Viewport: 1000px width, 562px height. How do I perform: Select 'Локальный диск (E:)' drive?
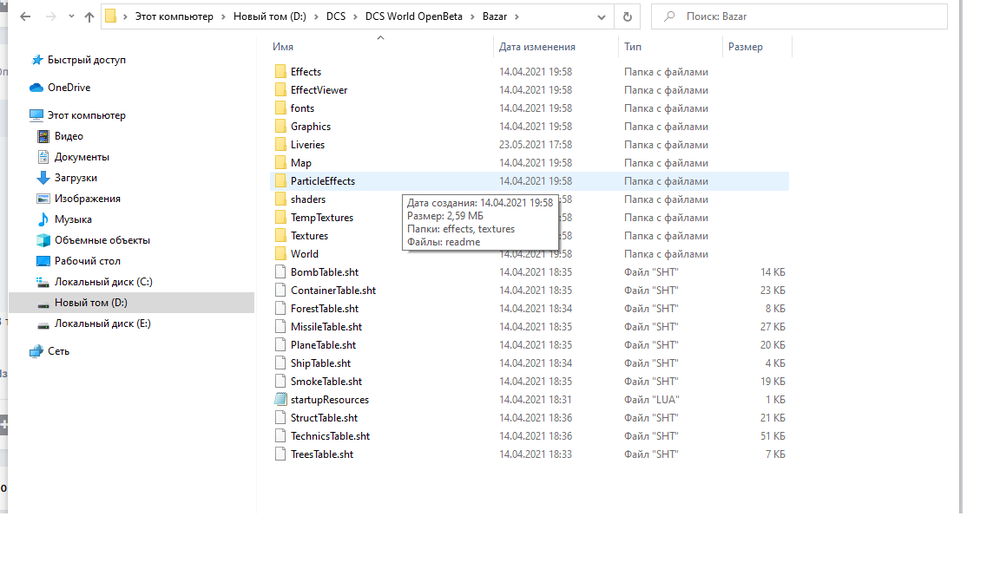(102, 323)
